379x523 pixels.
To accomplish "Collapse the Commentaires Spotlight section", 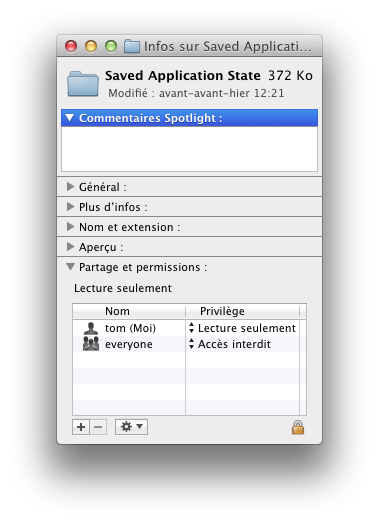I will tap(70, 118).
